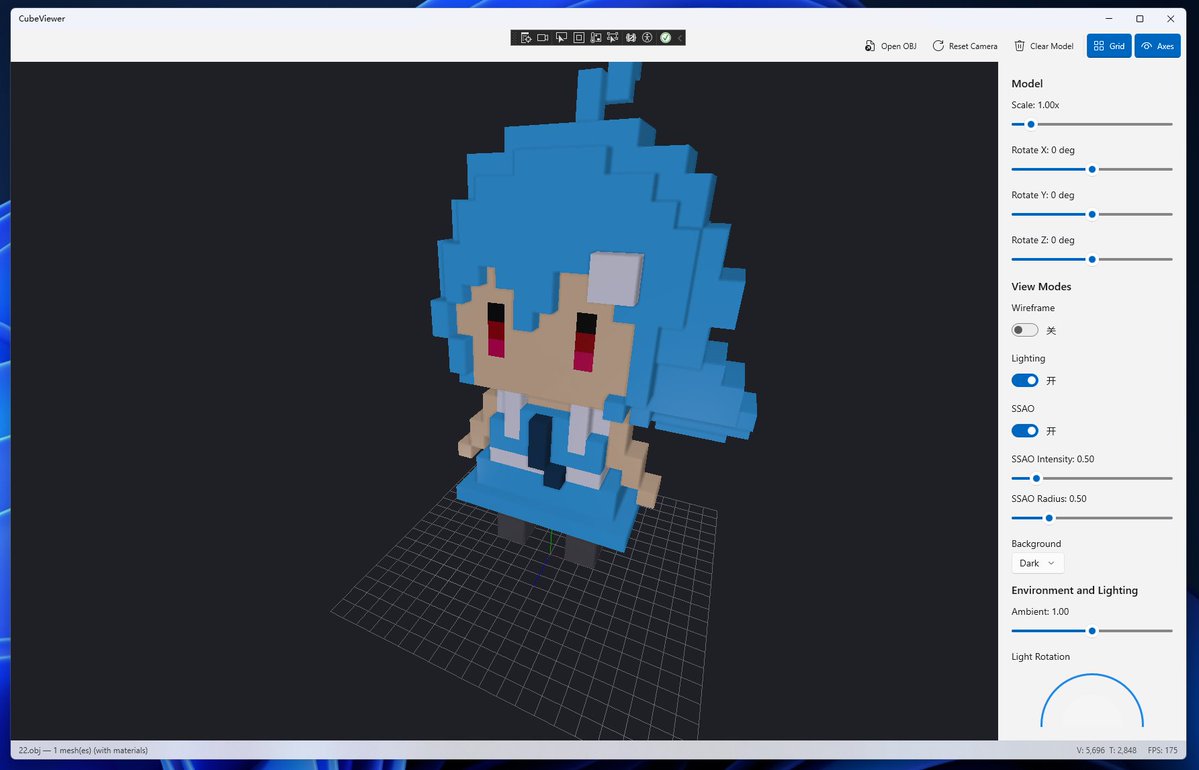1199x770 pixels.
Task: Click the 'Rotate Y: 0 deg' label
Action: point(1043,195)
